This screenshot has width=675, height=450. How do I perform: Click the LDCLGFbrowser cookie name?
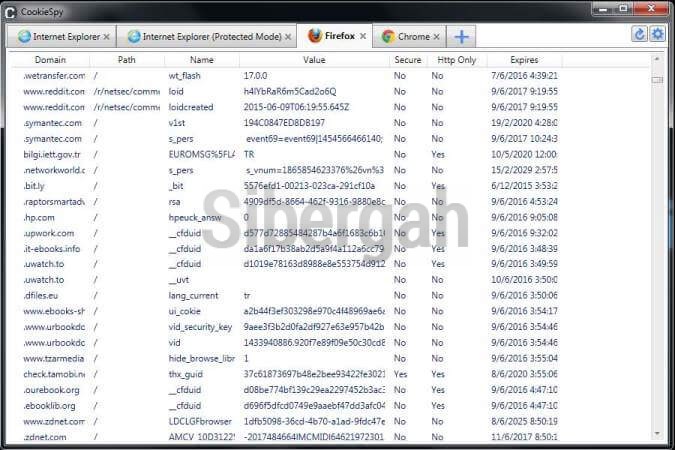point(200,422)
